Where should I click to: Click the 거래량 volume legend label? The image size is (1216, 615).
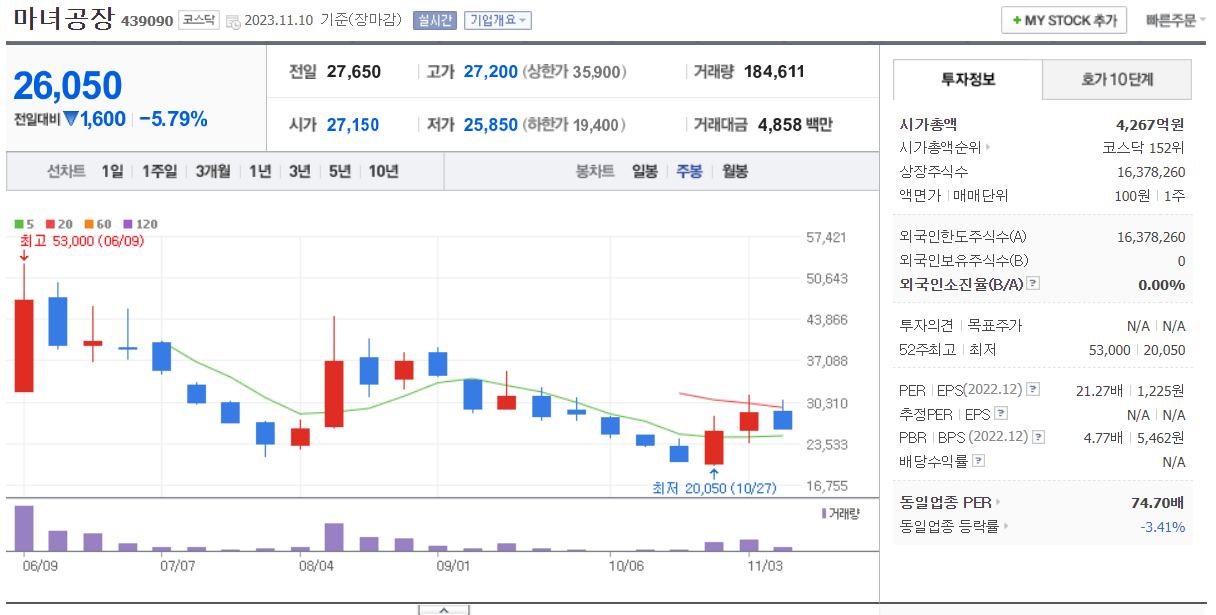839,513
